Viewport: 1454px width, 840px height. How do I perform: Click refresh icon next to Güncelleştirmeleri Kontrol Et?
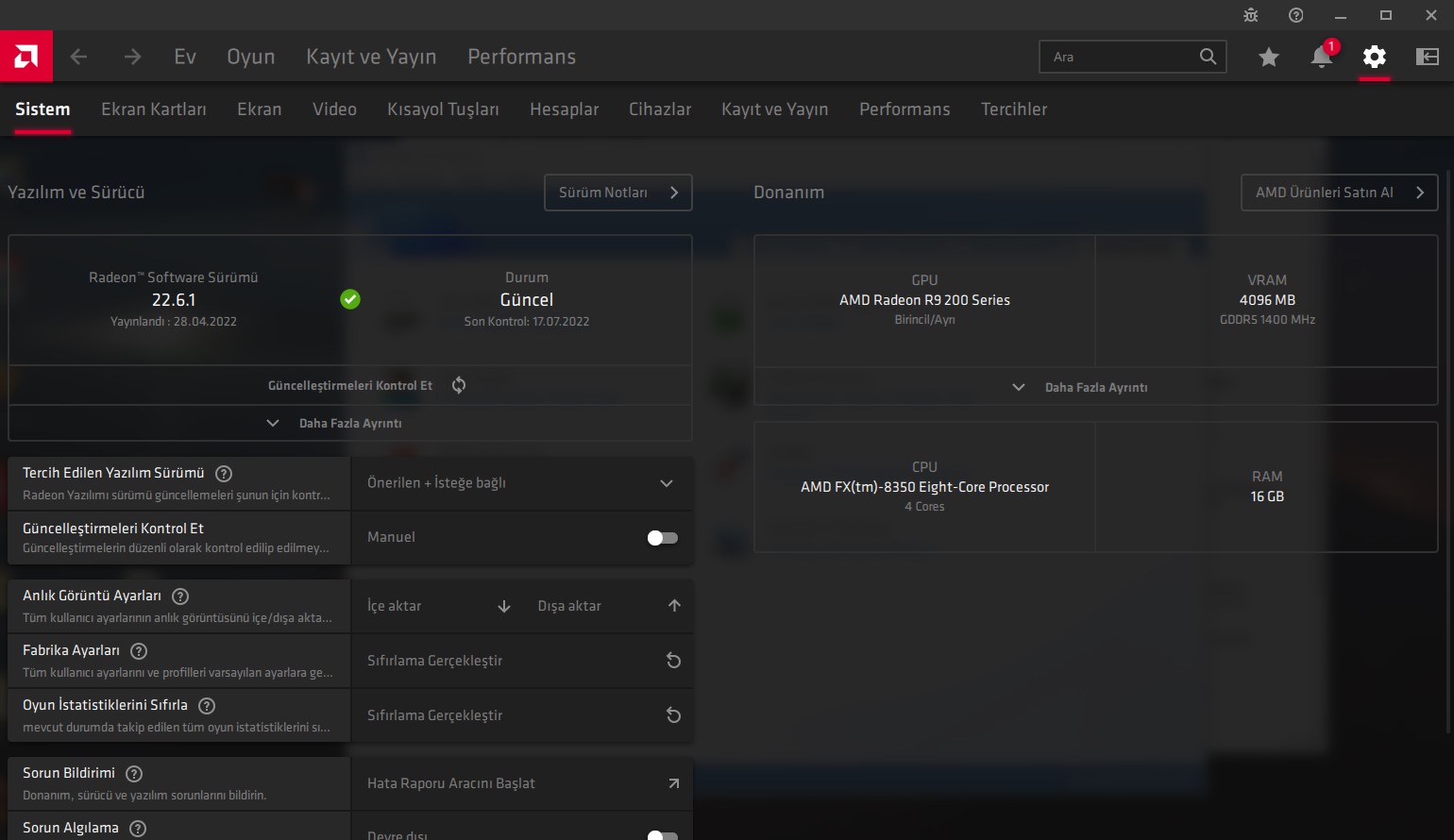click(x=459, y=385)
